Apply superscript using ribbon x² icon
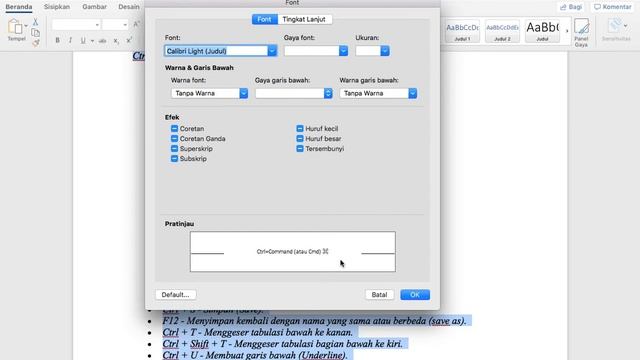This screenshot has height=360, width=640. [129, 40]
